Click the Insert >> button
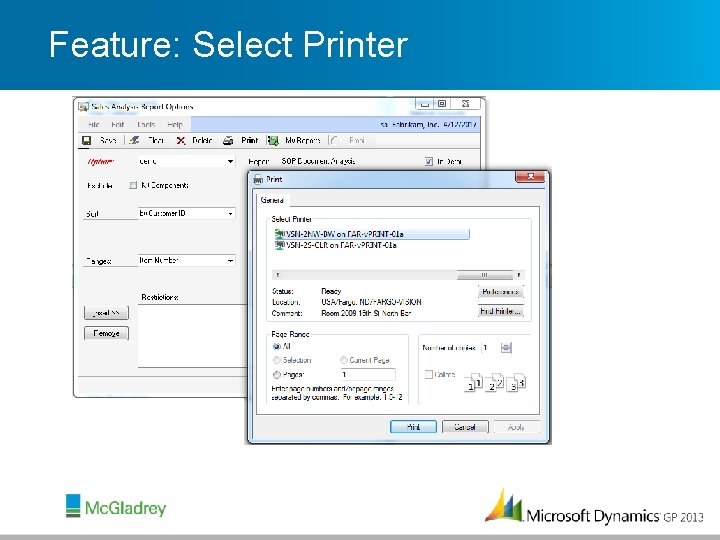720x540 pixels. [107, 313]
